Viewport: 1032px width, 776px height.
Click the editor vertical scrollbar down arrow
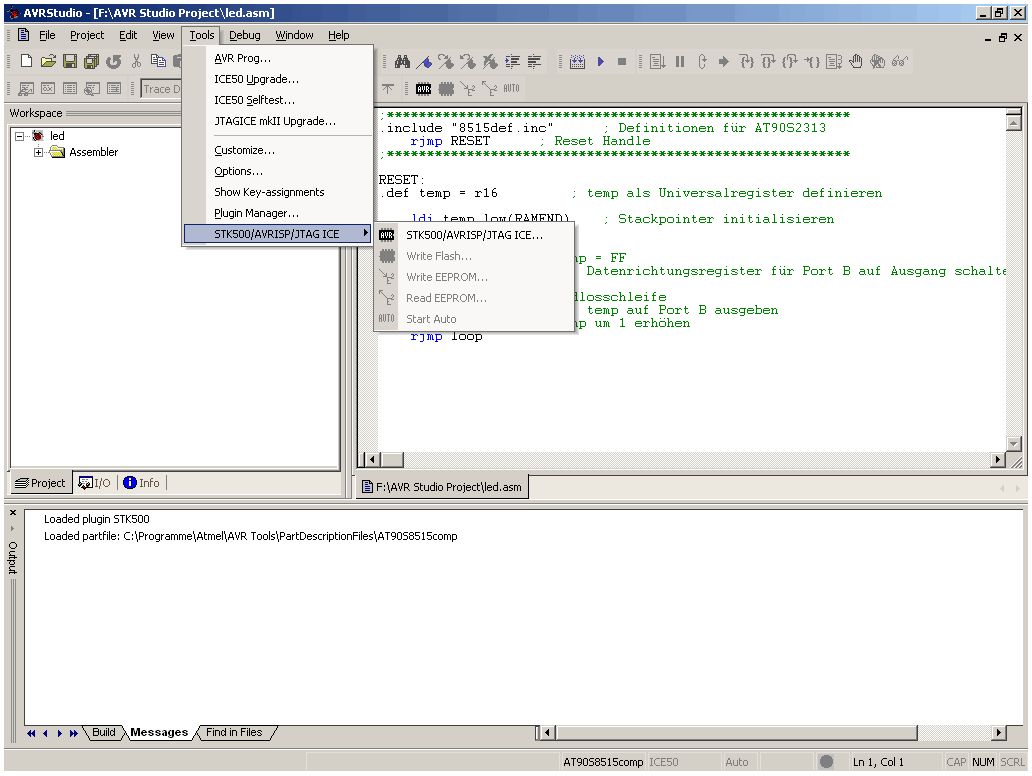(1014, 443)
